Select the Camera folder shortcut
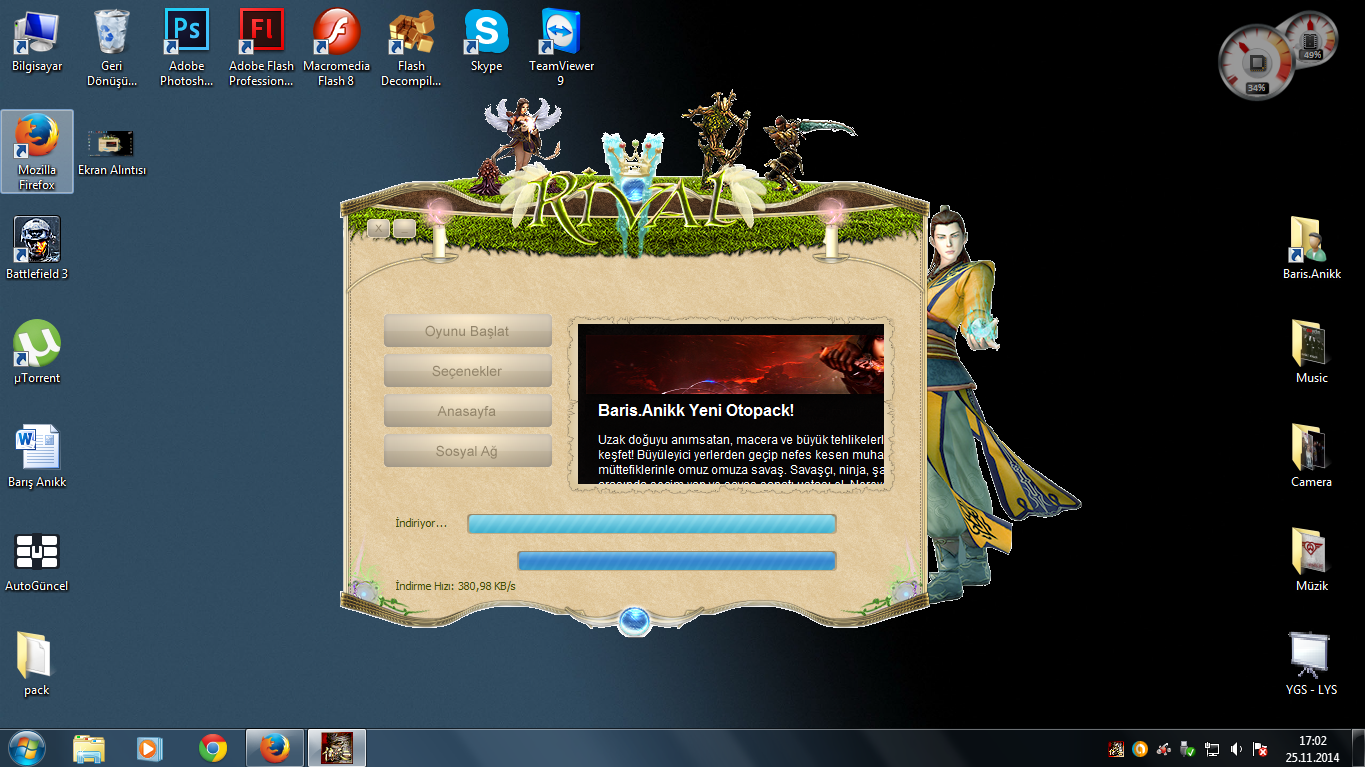 point(1311,456)
